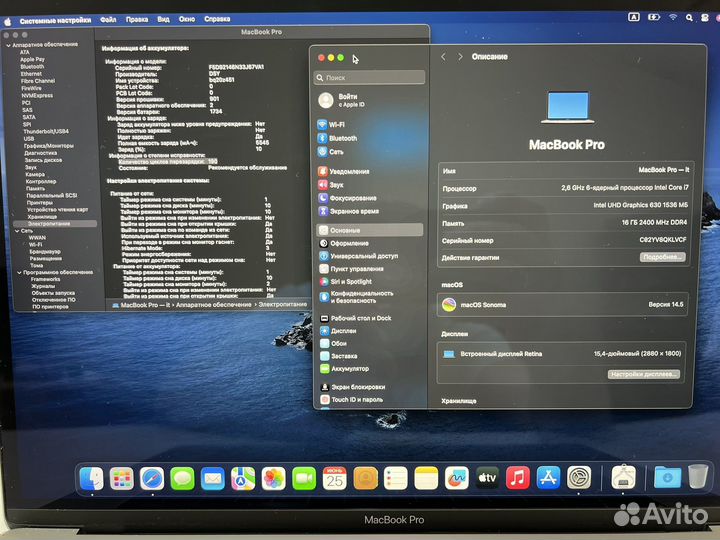Image resolution: width=720 pixels, height=540 pixels.
Task: Select Графика/Мониторы tree item
Action: pyautogui.click(x=49, y=146)
